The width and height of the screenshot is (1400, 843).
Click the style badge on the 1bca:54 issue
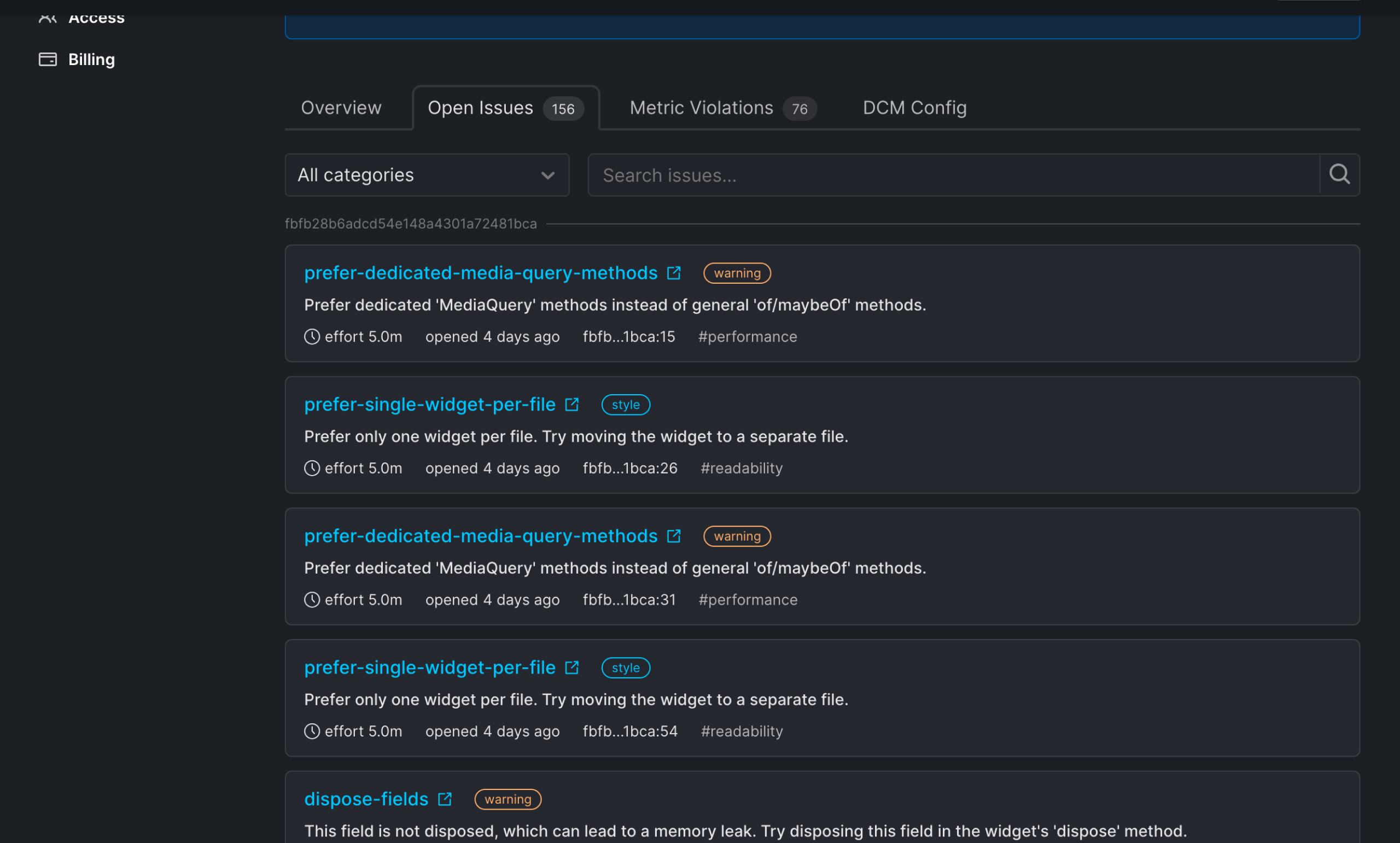click(x=626, y=668)
